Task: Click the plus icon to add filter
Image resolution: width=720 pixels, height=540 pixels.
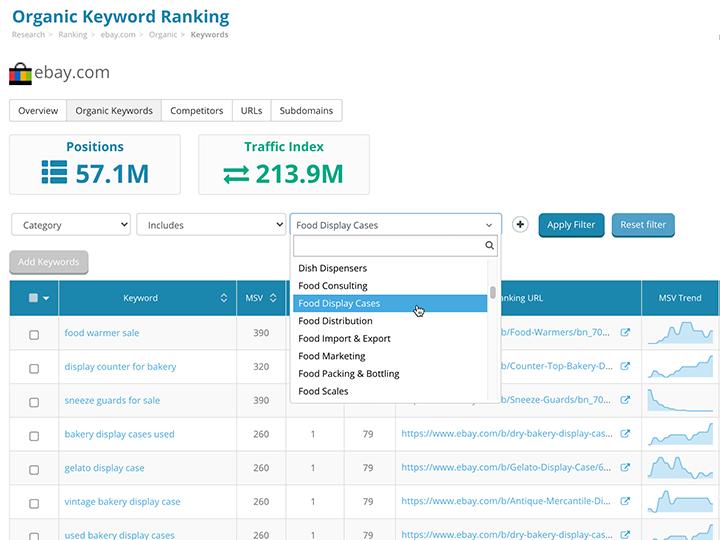Action: (520, 225)
